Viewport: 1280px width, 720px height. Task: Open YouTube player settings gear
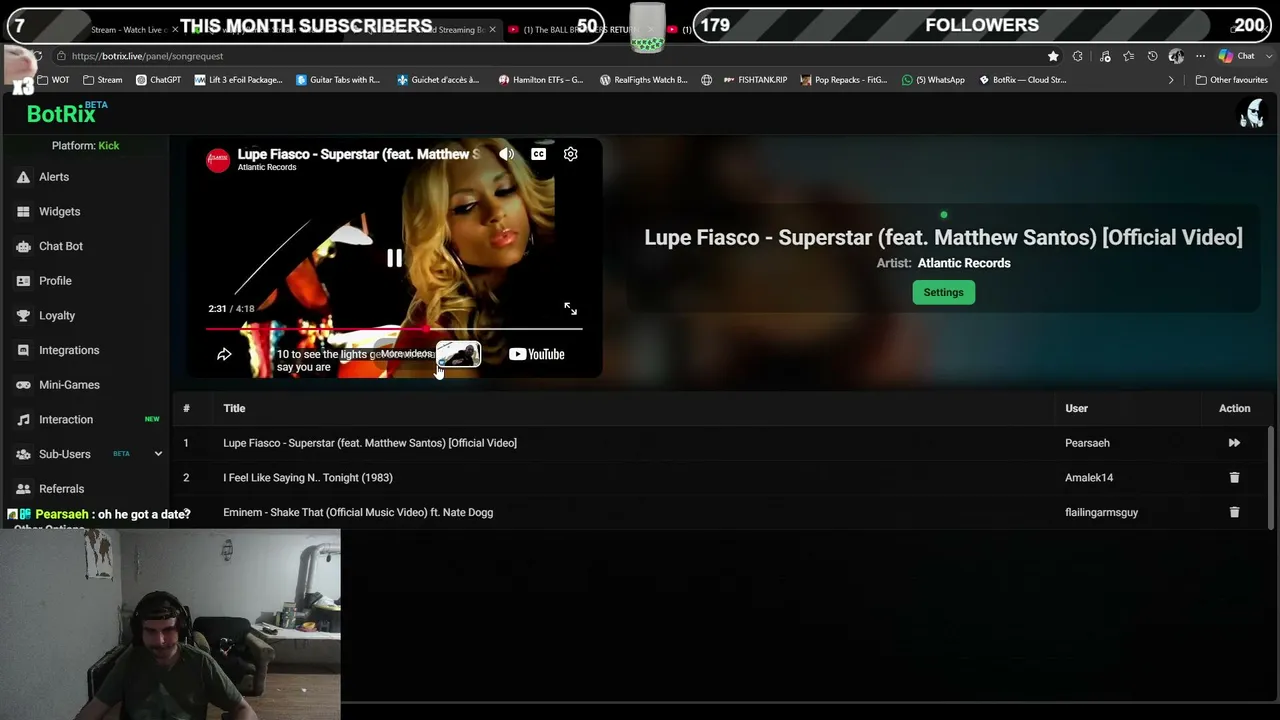point(570,154)
